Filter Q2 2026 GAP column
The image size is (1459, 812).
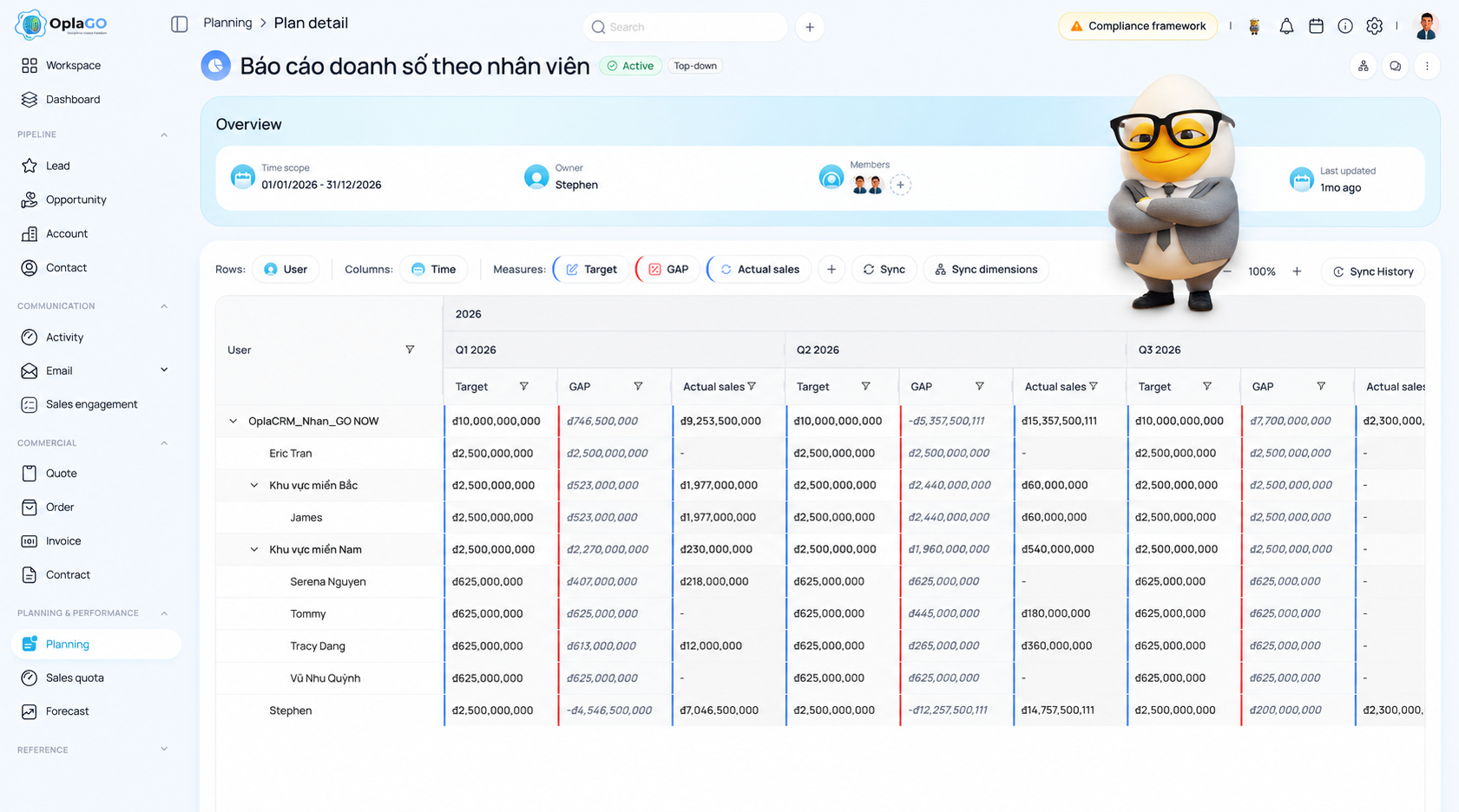coord(979,386)
